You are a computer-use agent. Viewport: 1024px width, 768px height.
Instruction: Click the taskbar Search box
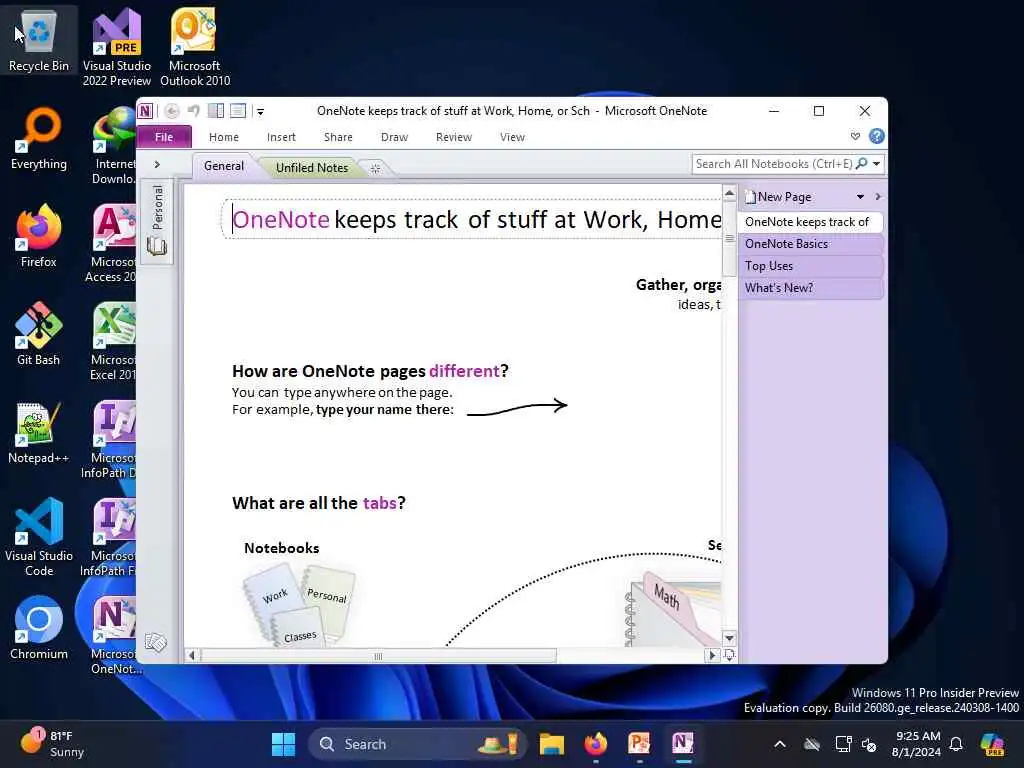click(417, 744)
